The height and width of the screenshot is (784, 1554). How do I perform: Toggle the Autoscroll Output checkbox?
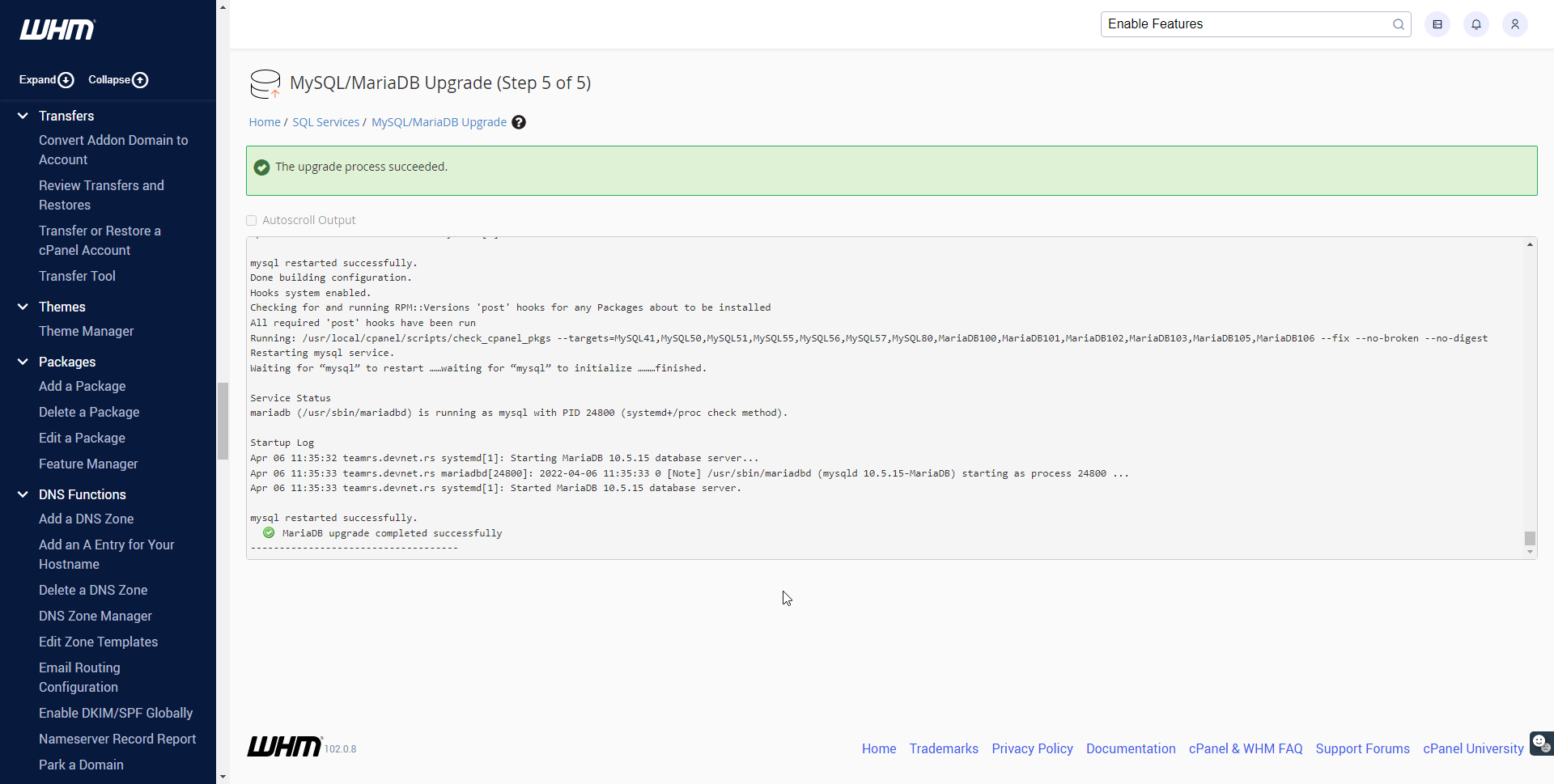252,220
